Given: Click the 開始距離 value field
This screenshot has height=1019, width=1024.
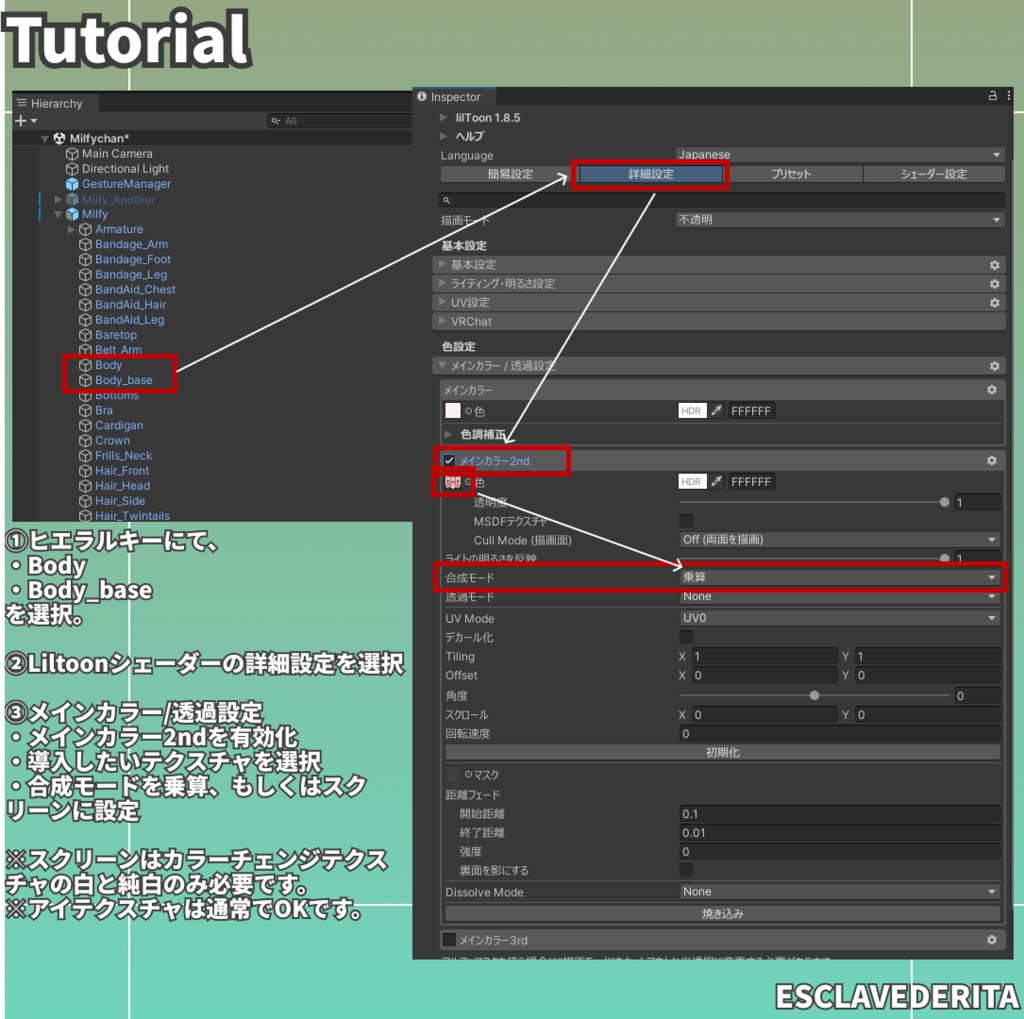Looking at the screenshot, I should pyautogui.click(x=840, y=814).
